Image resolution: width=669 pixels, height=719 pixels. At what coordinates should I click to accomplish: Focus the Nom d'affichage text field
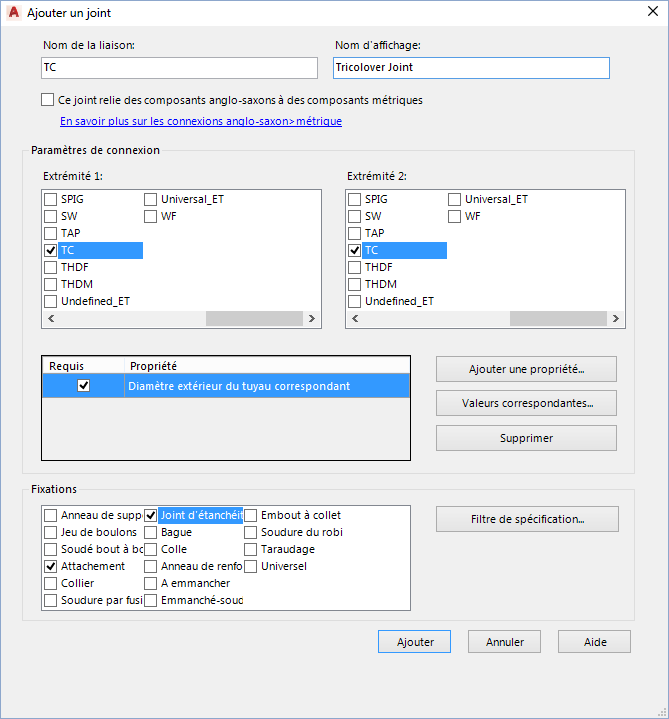[x=471, y=67]
